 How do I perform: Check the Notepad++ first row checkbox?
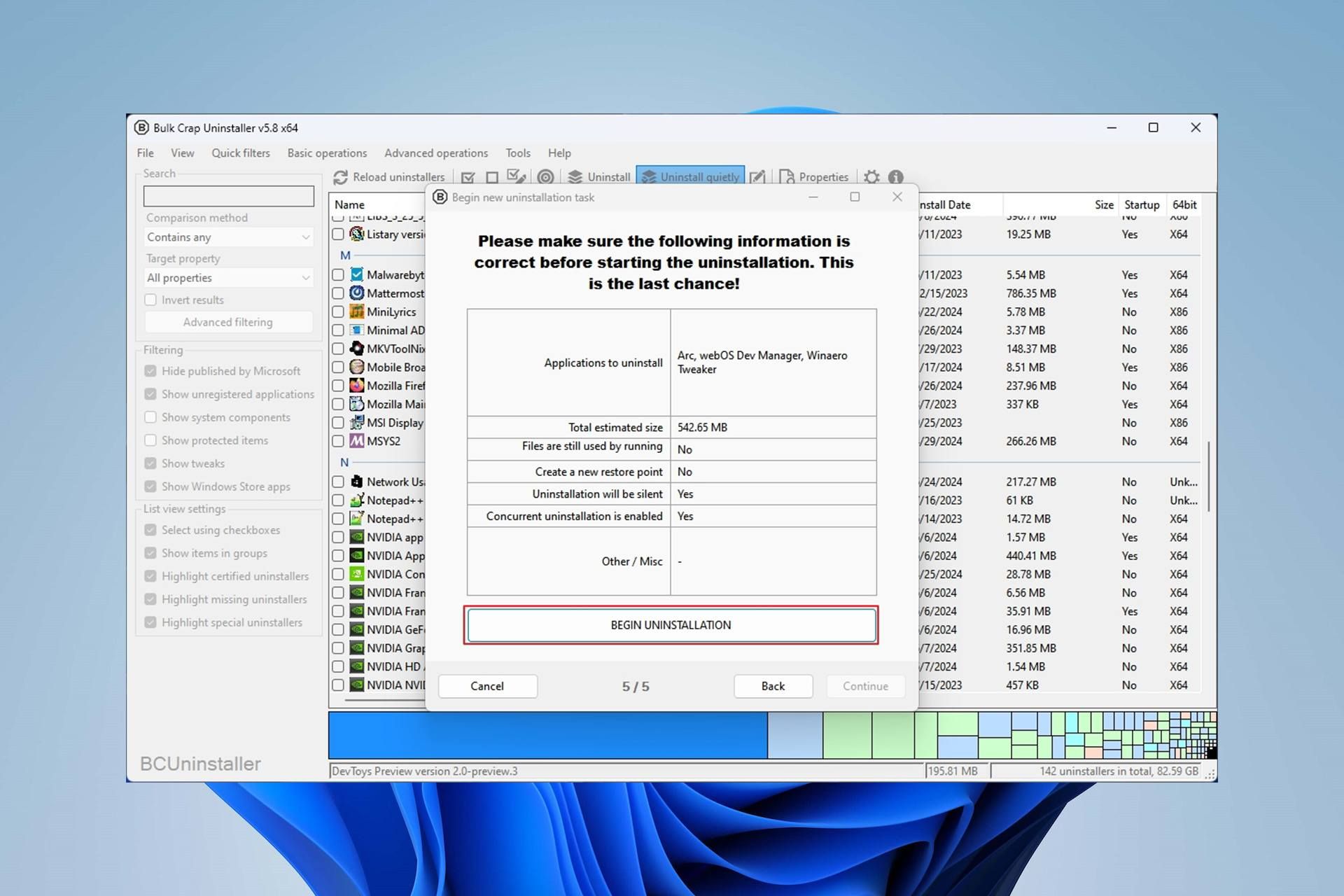pyautogui.click(x=338, y=500)
